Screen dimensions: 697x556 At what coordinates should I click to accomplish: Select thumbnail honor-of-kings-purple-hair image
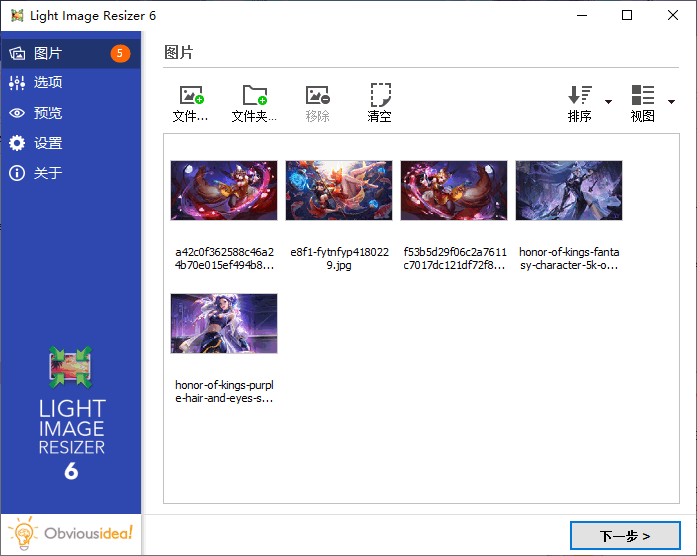coord(224,324)
